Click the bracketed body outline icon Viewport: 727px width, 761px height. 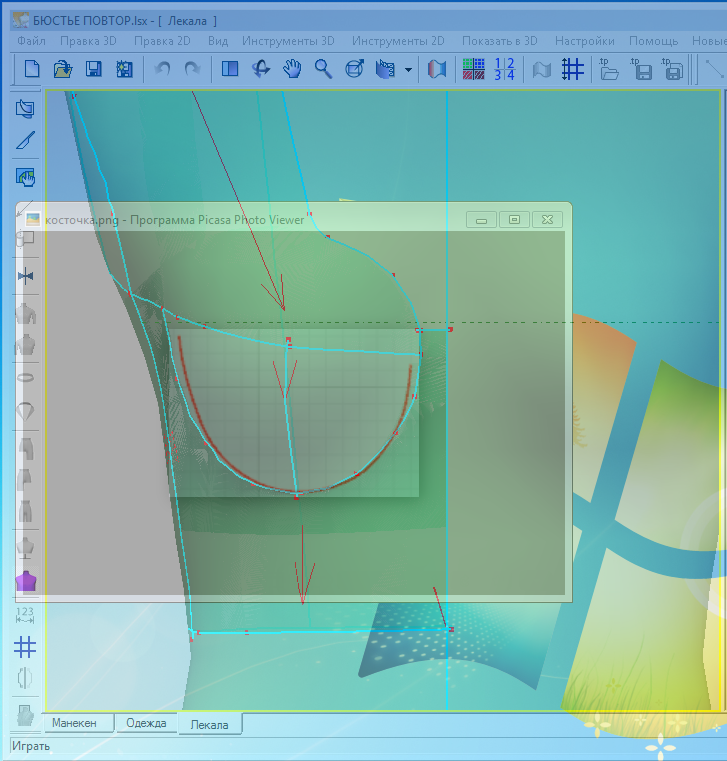point(25,678)
